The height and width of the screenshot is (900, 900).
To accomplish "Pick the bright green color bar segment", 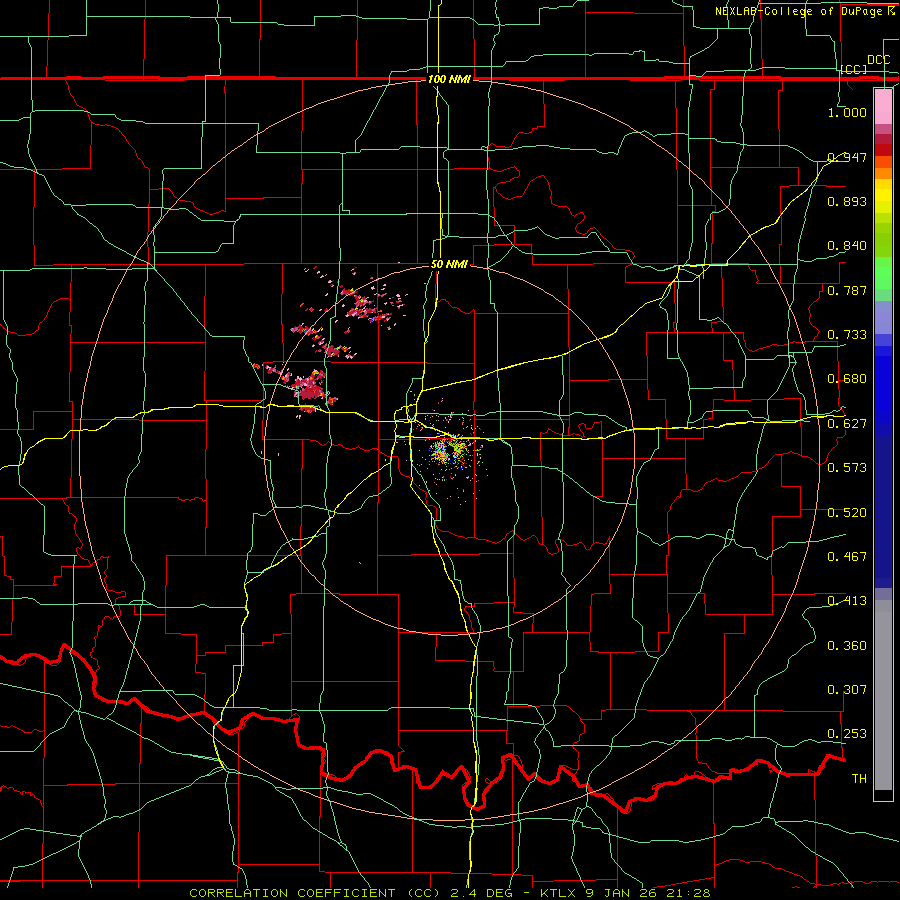I will click(883, 273).
